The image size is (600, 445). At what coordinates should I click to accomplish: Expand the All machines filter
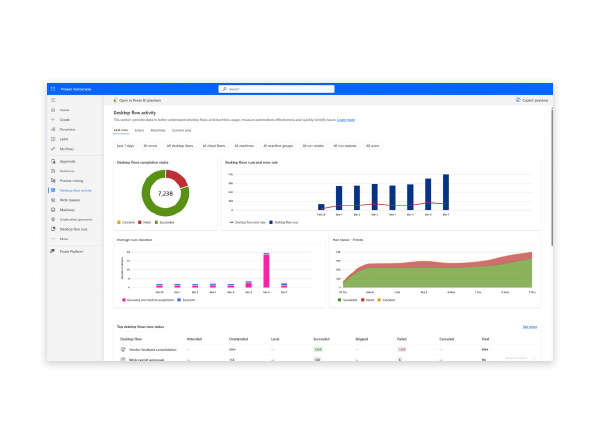(245, 146)
